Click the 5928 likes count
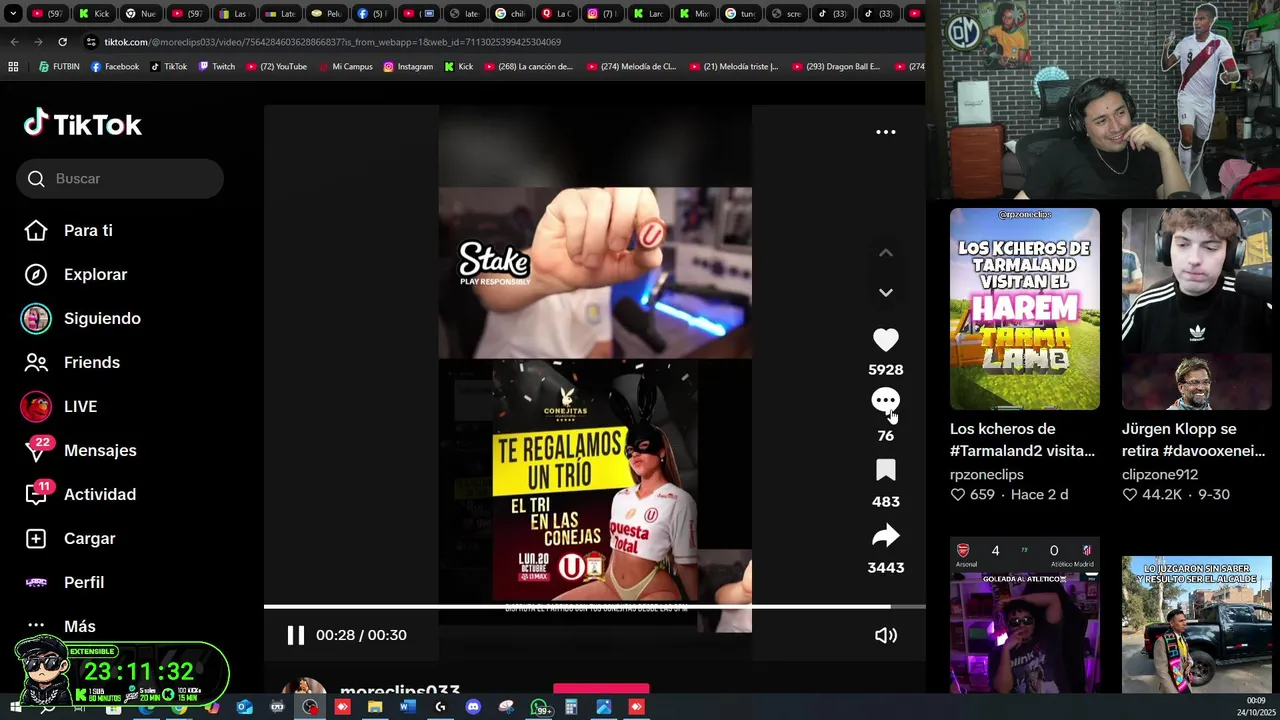The height and width of the screenshot is (720, 1280). pyautogui.click(x=886, y=370)
